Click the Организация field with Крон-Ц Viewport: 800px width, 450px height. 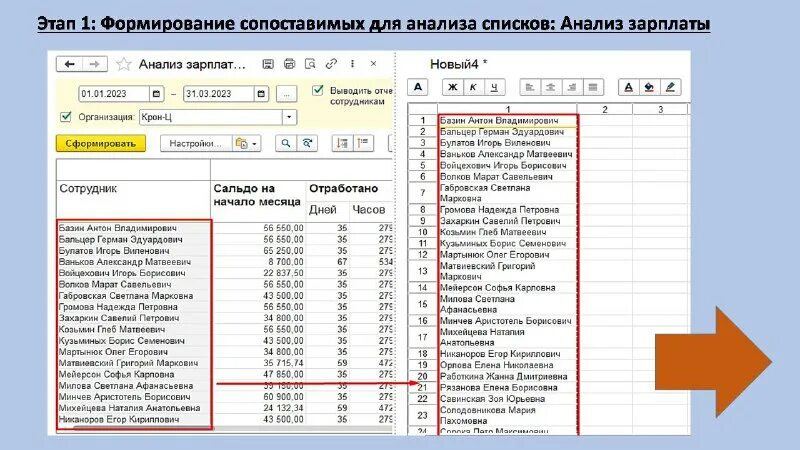coord(211,117)
